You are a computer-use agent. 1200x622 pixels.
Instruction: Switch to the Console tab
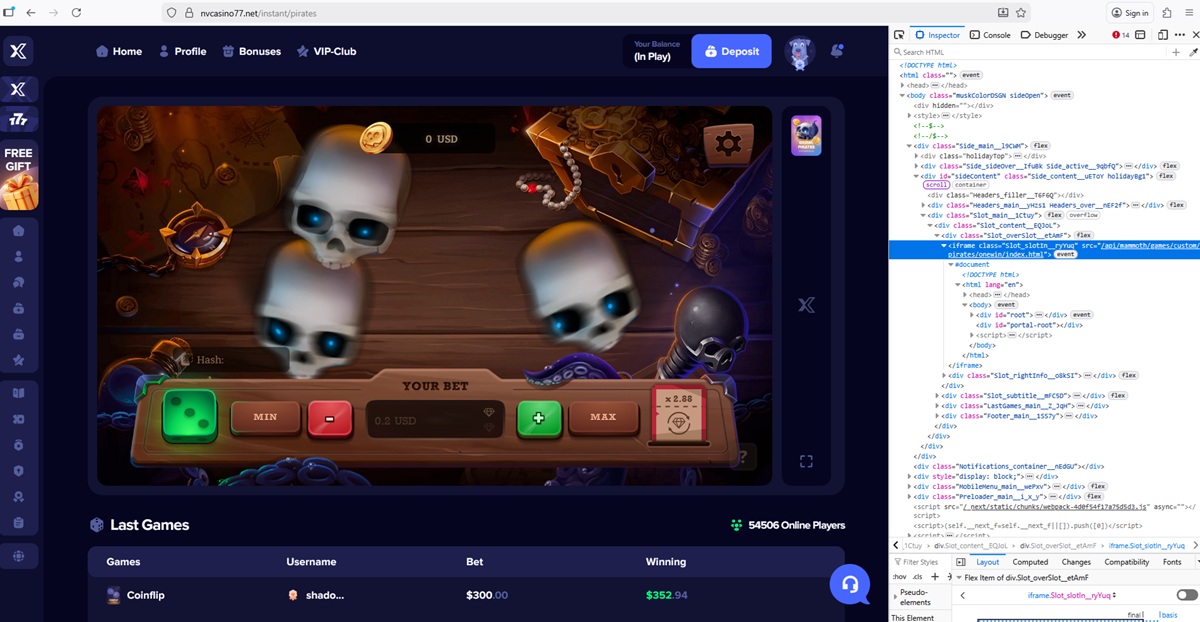click(990, 35)
